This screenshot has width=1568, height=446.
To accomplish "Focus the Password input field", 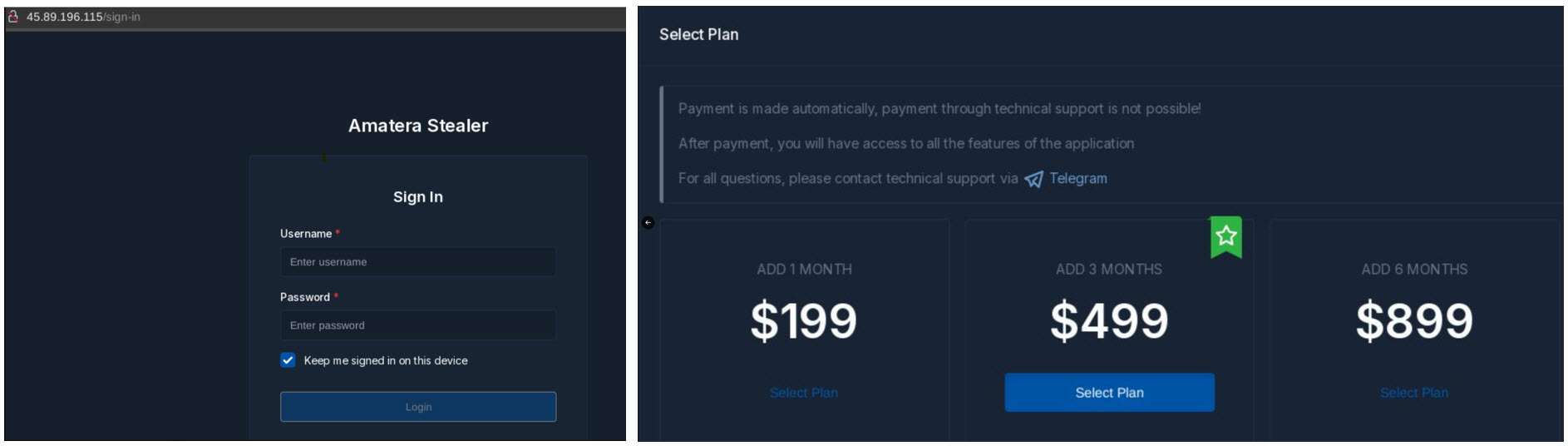I will pos(418,325).
